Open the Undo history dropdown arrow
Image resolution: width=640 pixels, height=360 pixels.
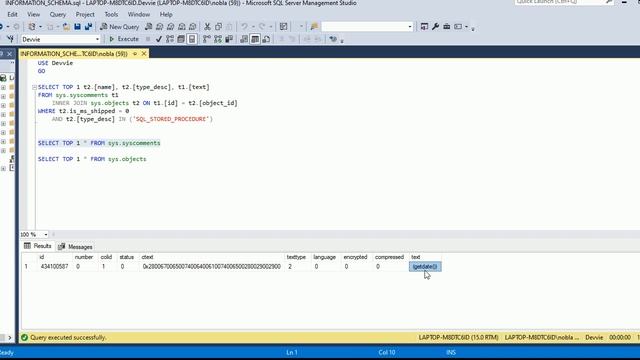point(252,27)
